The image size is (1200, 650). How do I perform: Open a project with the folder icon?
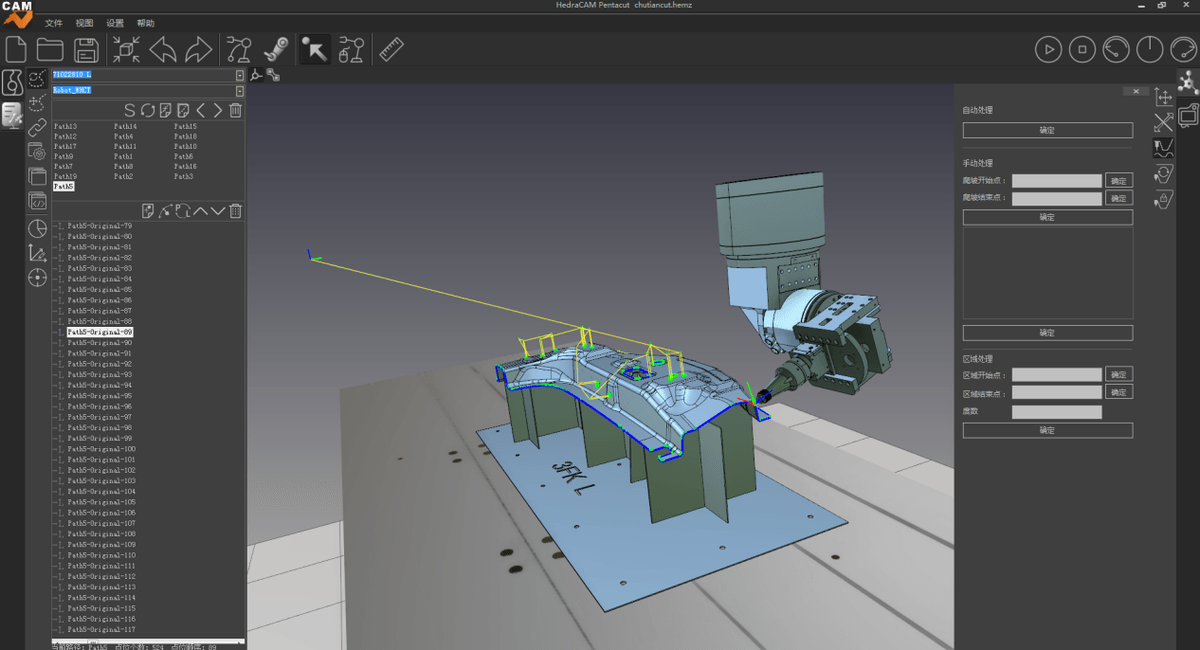(x=50, y=49)
